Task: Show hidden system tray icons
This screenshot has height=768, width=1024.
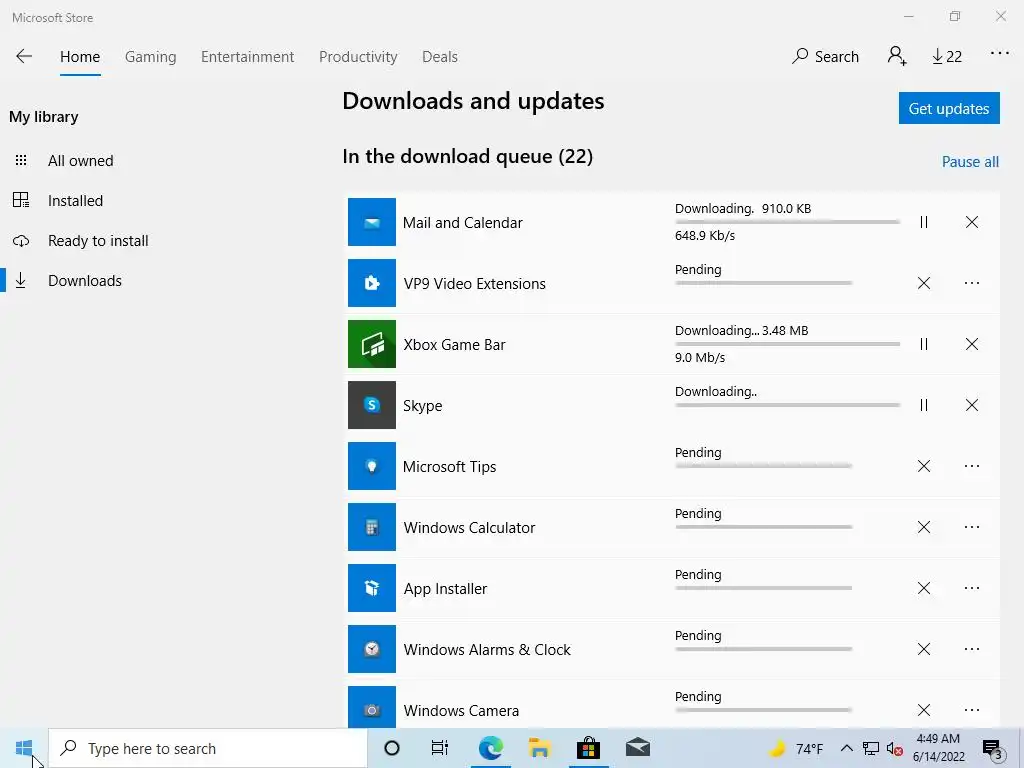Action: pos(846,748)
